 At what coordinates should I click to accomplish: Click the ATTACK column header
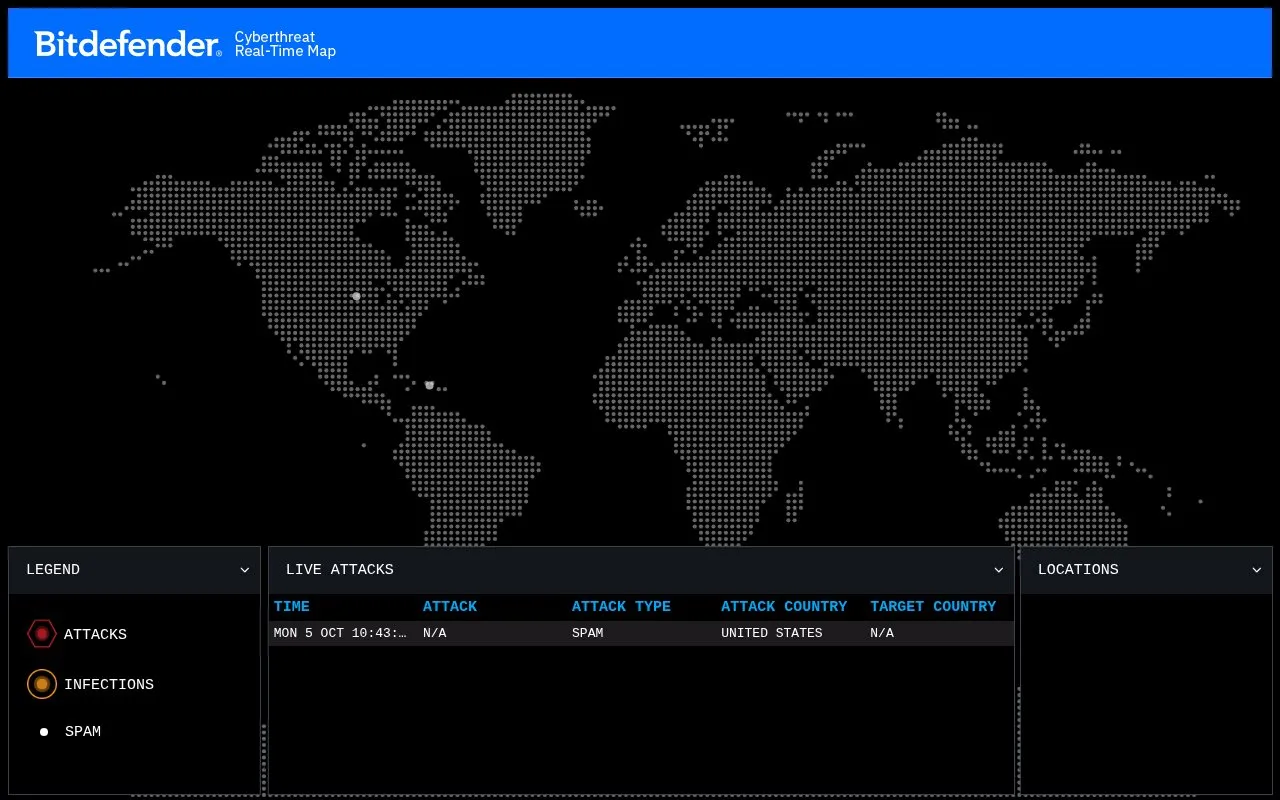click(450, 606)
